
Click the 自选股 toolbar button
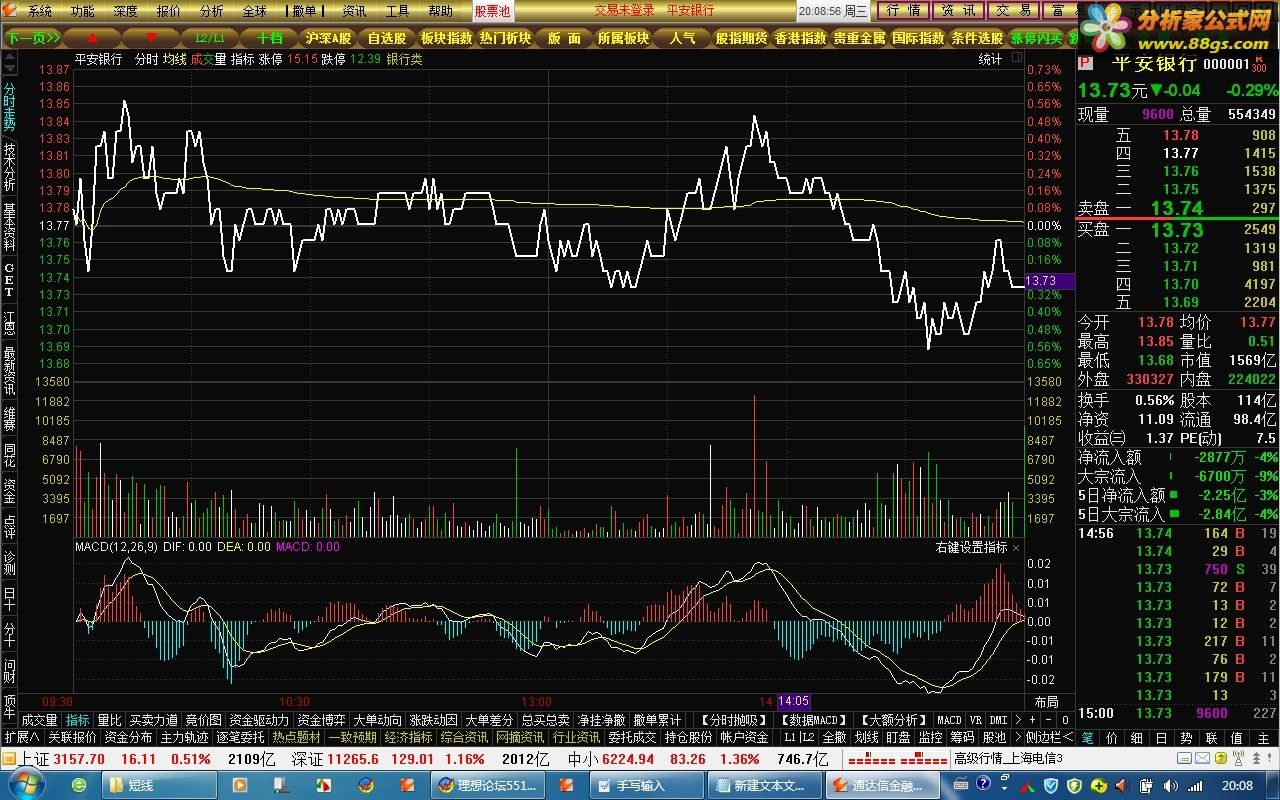coord(385,38)
